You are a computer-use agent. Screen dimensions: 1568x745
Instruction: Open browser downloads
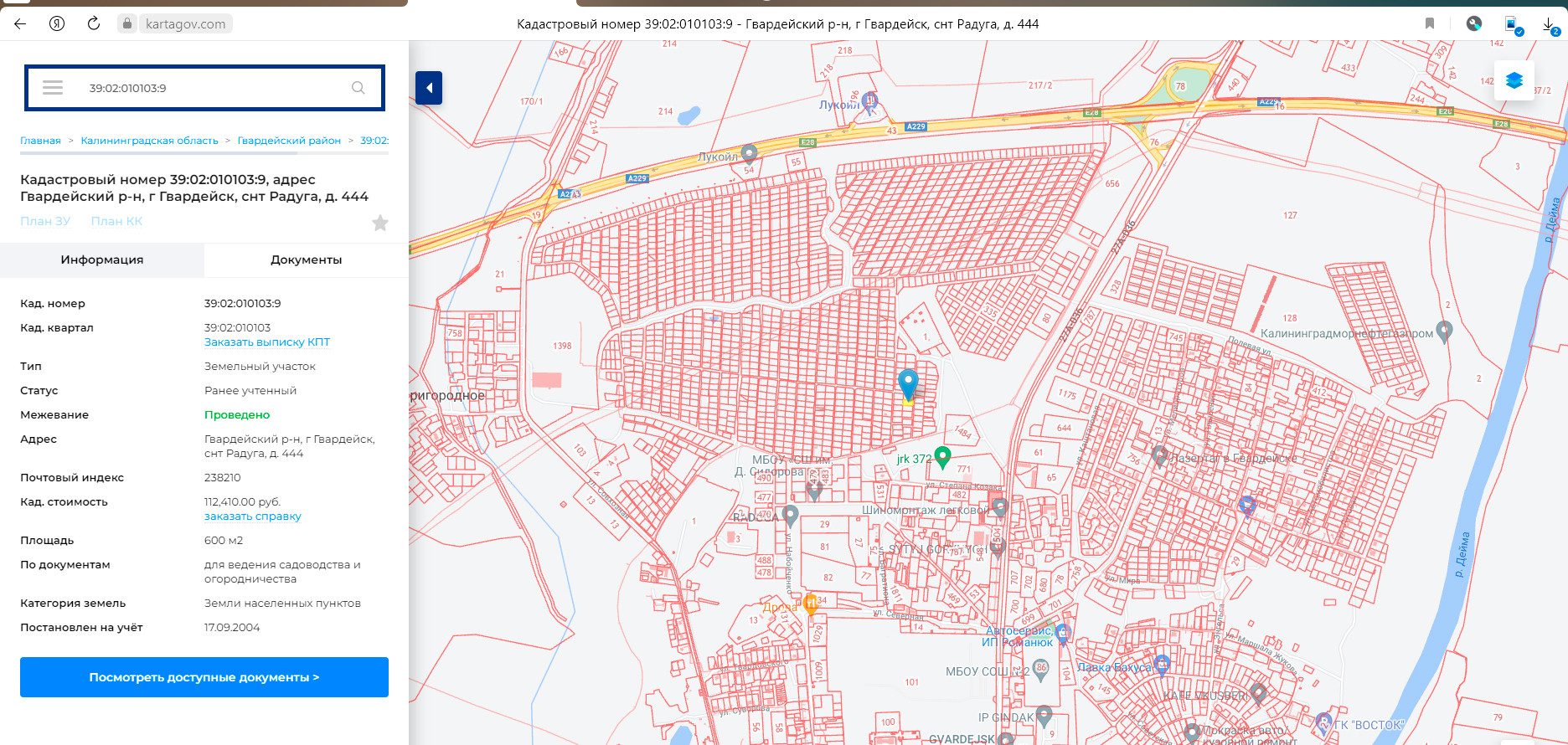(1549, 24)
